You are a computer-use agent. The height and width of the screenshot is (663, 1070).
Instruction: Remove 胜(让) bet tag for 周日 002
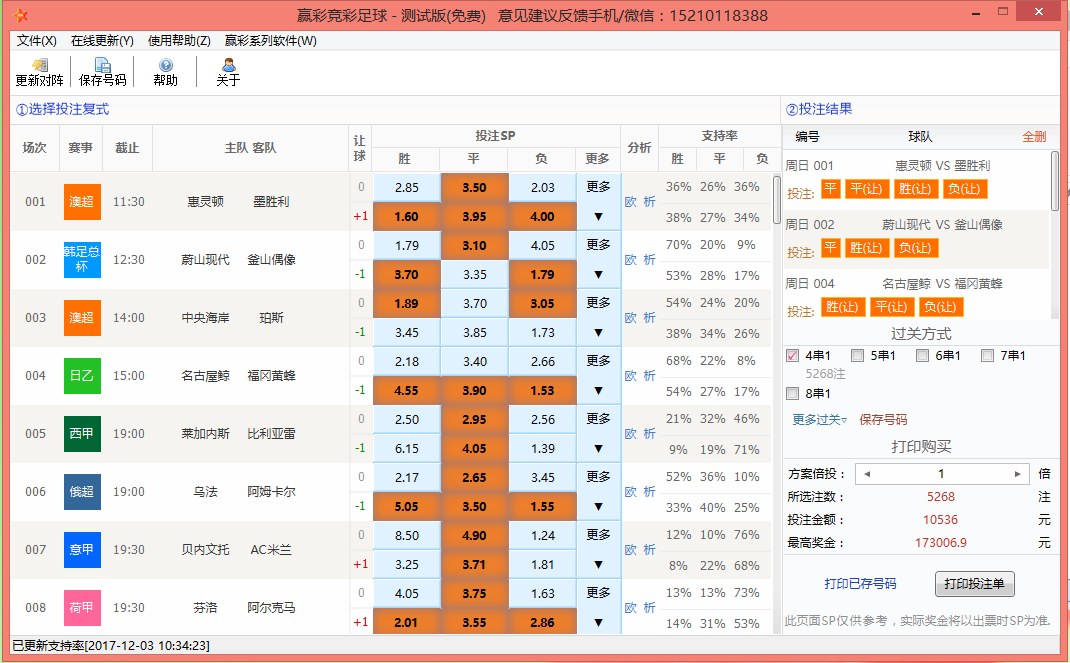866,248
